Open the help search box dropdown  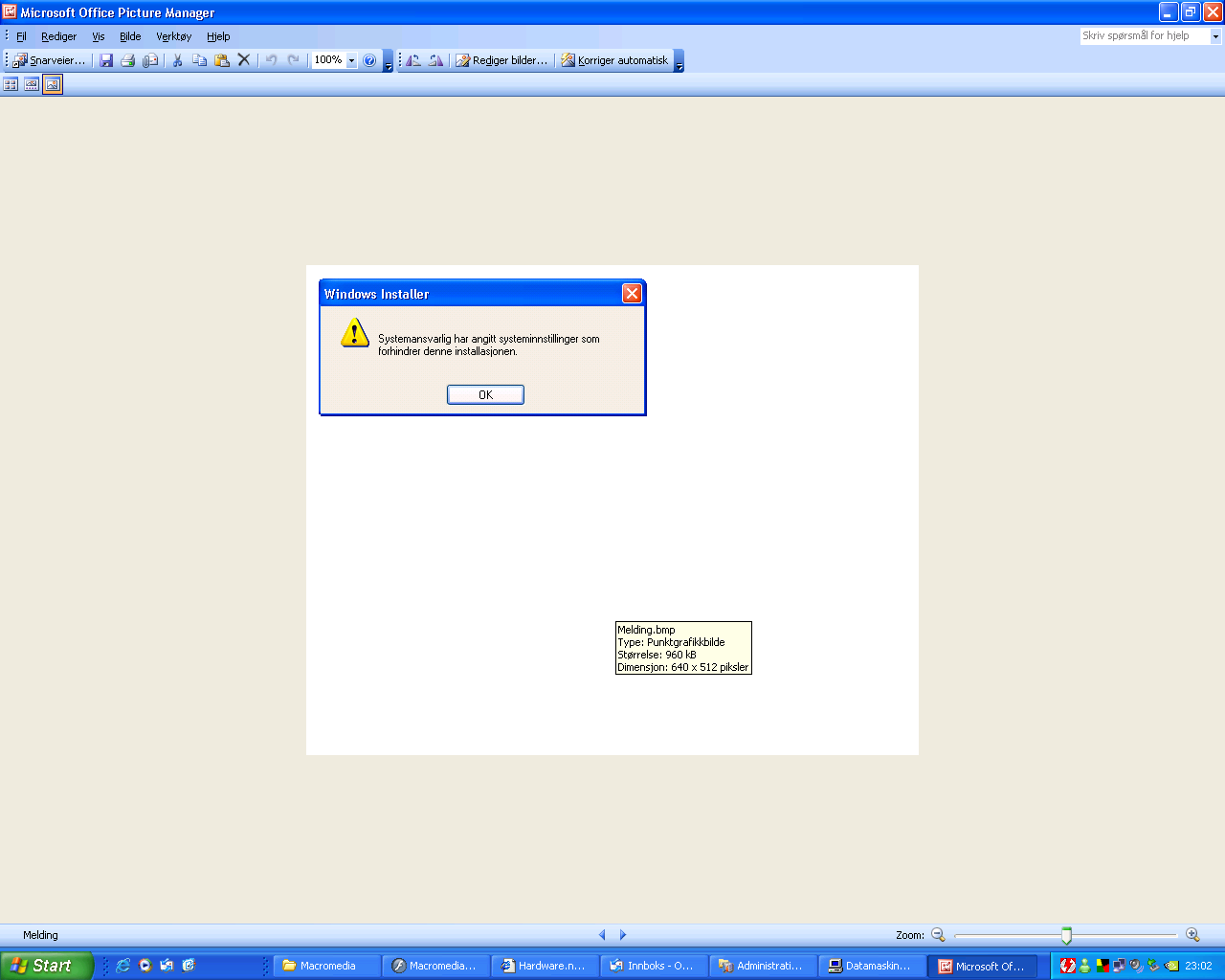[x=1216, y=36]
